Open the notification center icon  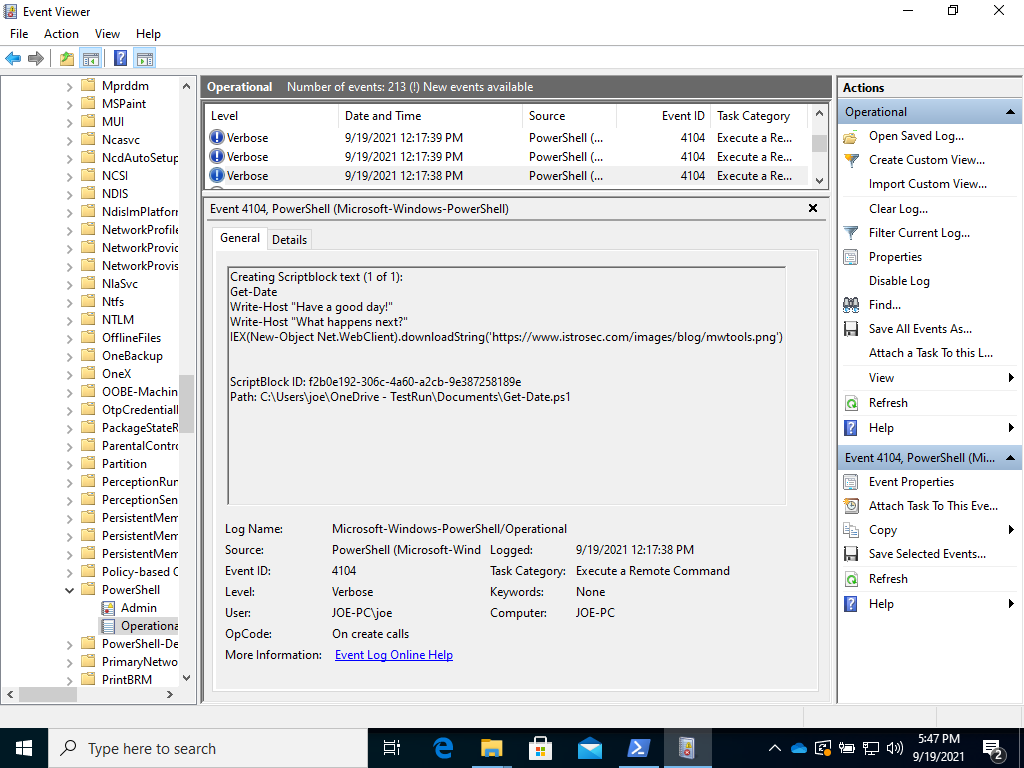point(993,749)
